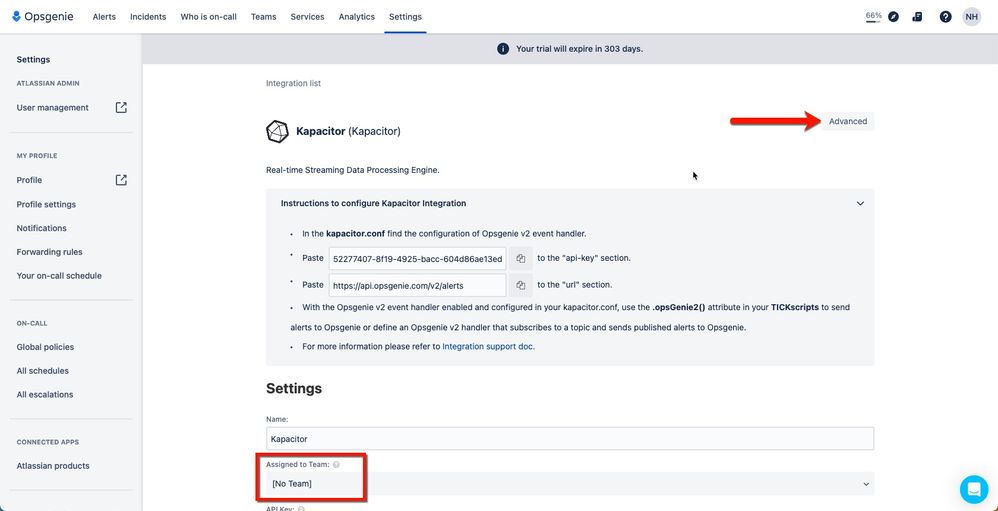Screen dimensions: 998x511
Task: Click the Settings sidebar heading
Action: pos(33,59)
